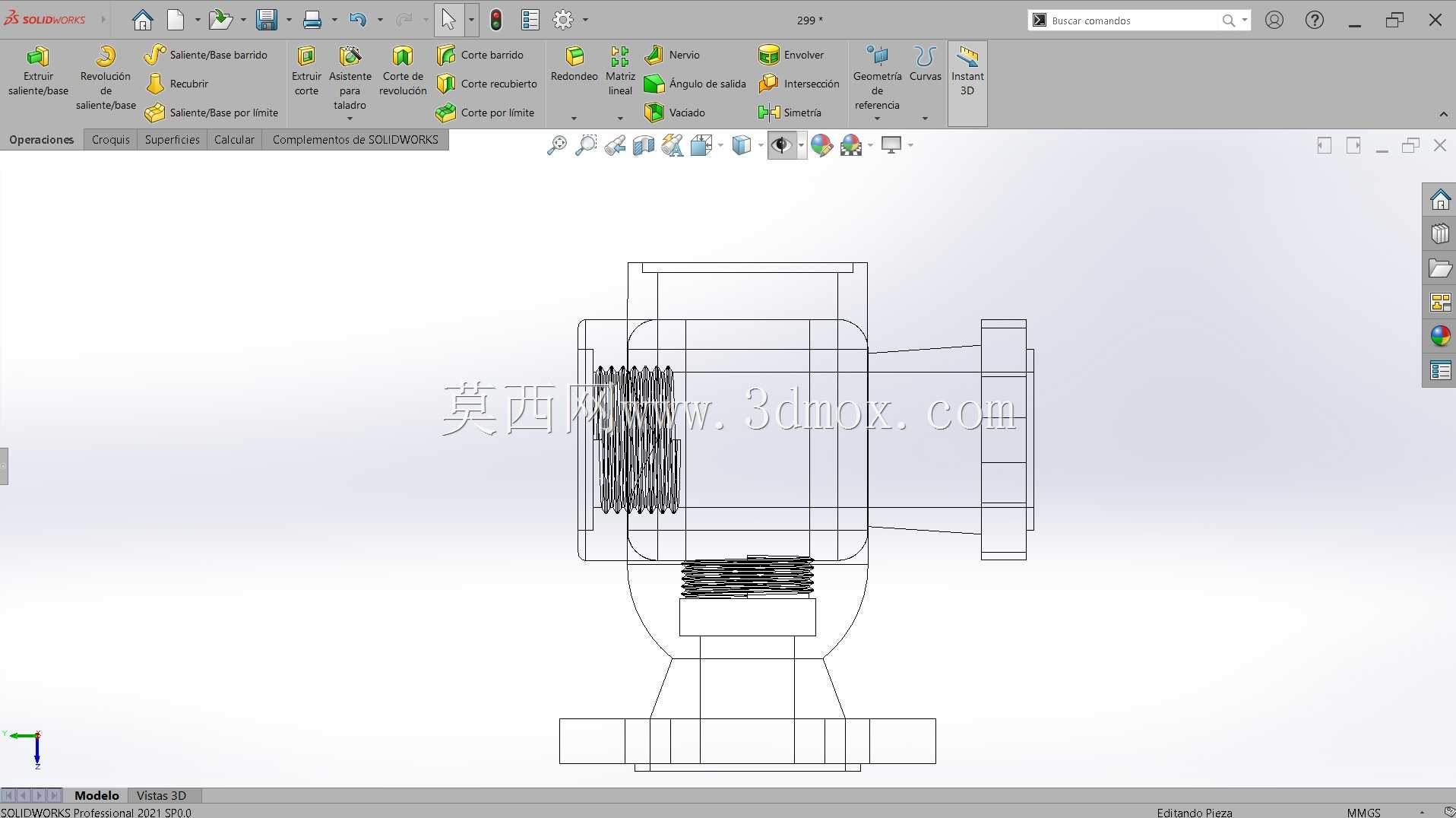The height and width of the screenshot is (818, 1456).
Task: Expand Redondeo dropdown arrow
Action: [574, 119]
